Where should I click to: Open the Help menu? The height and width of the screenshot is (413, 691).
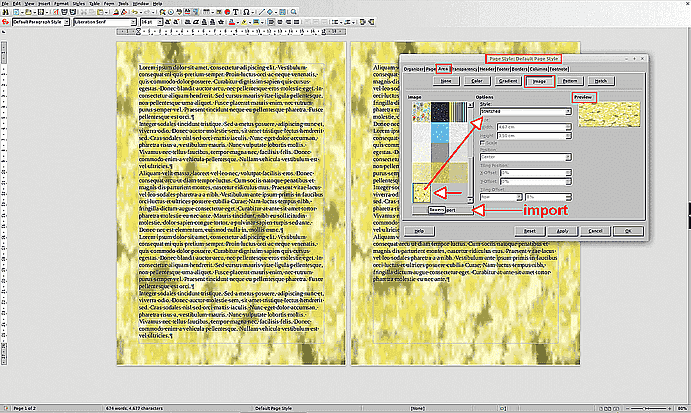coord(157,4)
